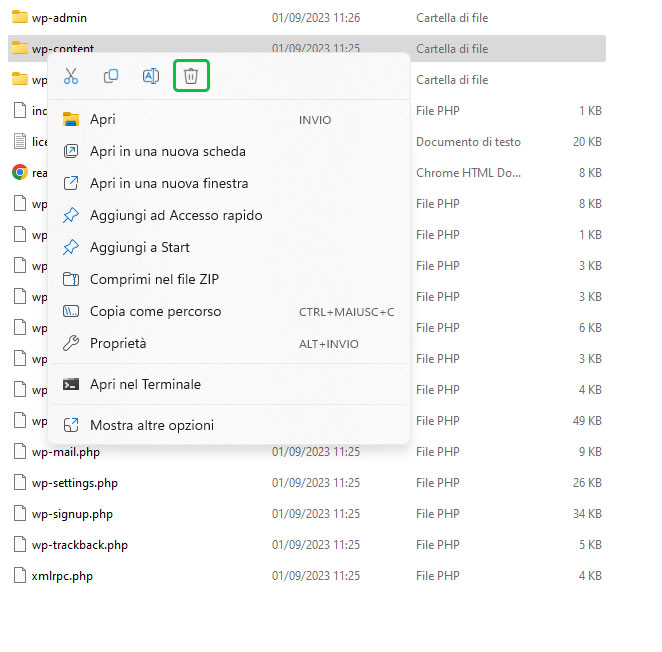Click the file icon of xmlrpc.php
662x652 pixels.
[19, 575]
